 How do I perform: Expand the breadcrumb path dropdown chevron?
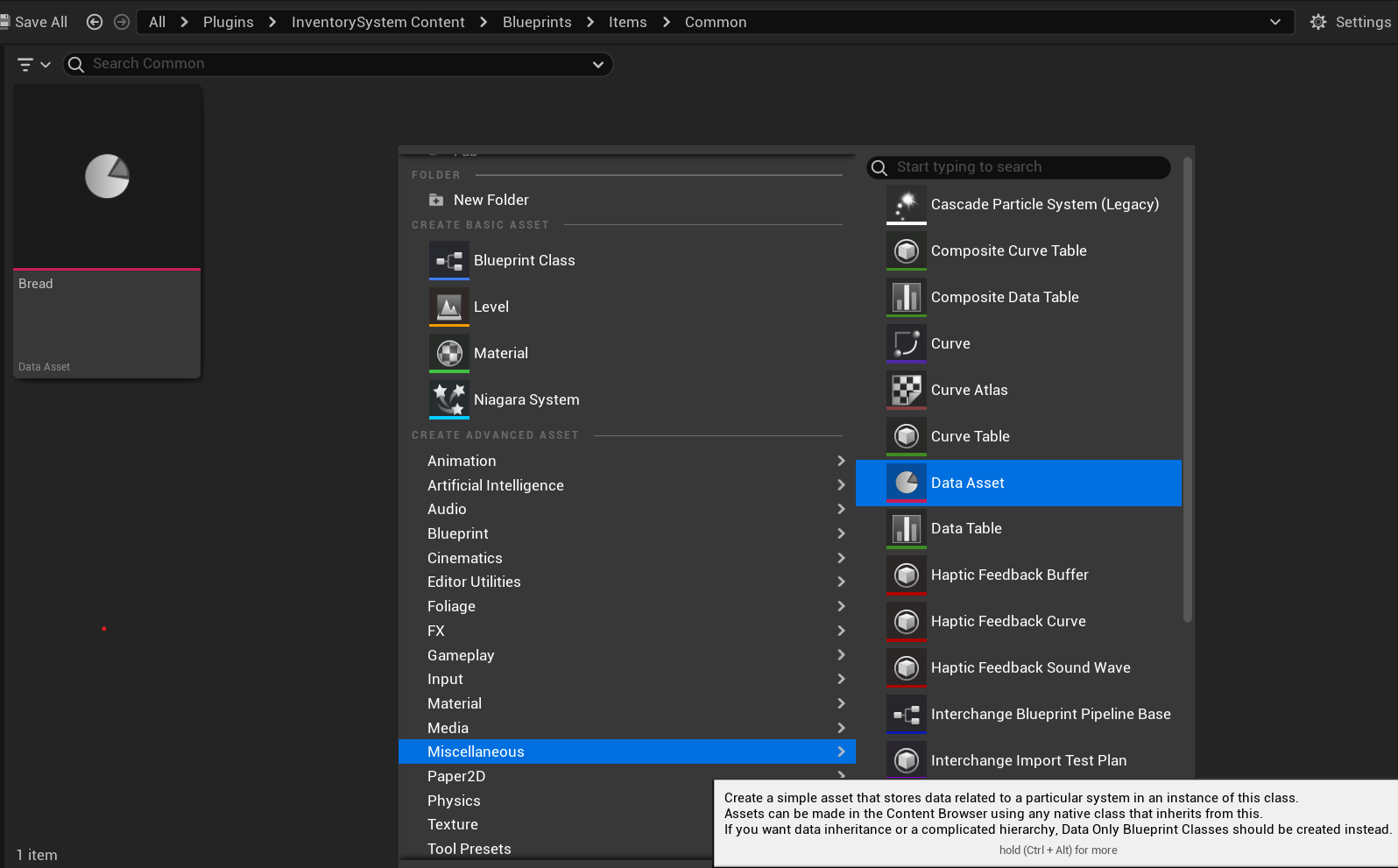[1275, 22]
